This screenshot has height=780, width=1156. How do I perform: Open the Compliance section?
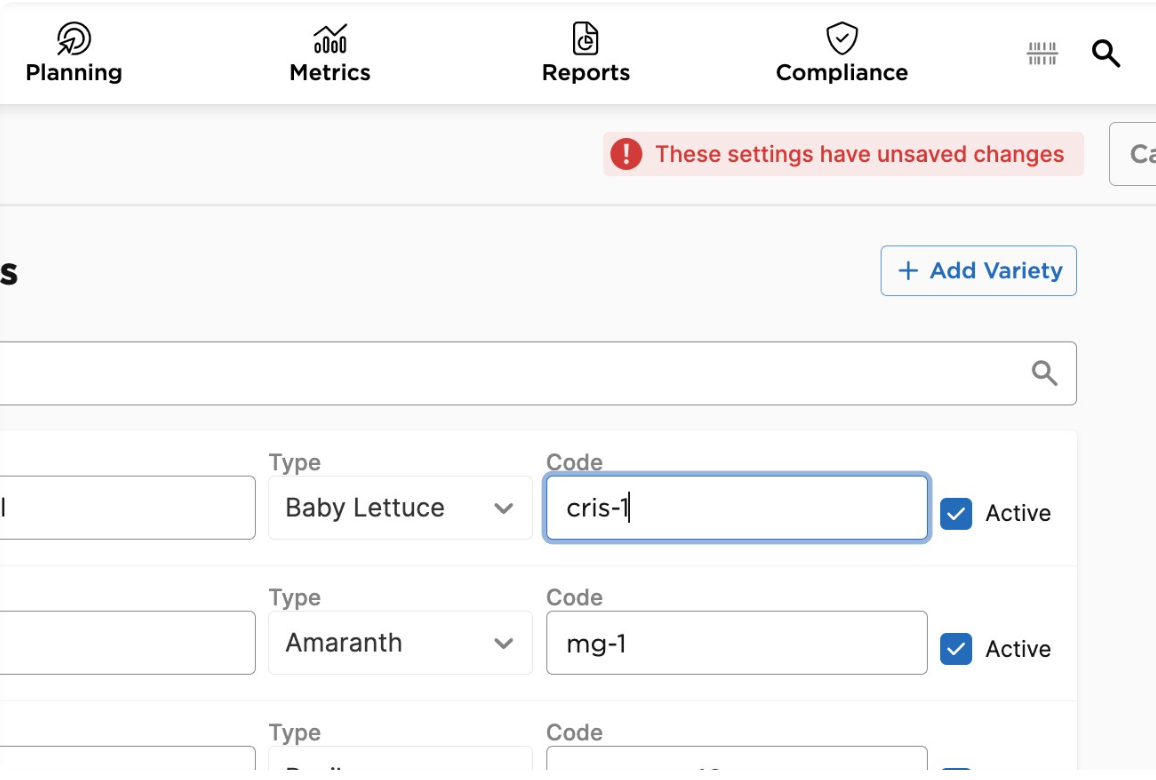pyautogui.click(x=841, y=52)
